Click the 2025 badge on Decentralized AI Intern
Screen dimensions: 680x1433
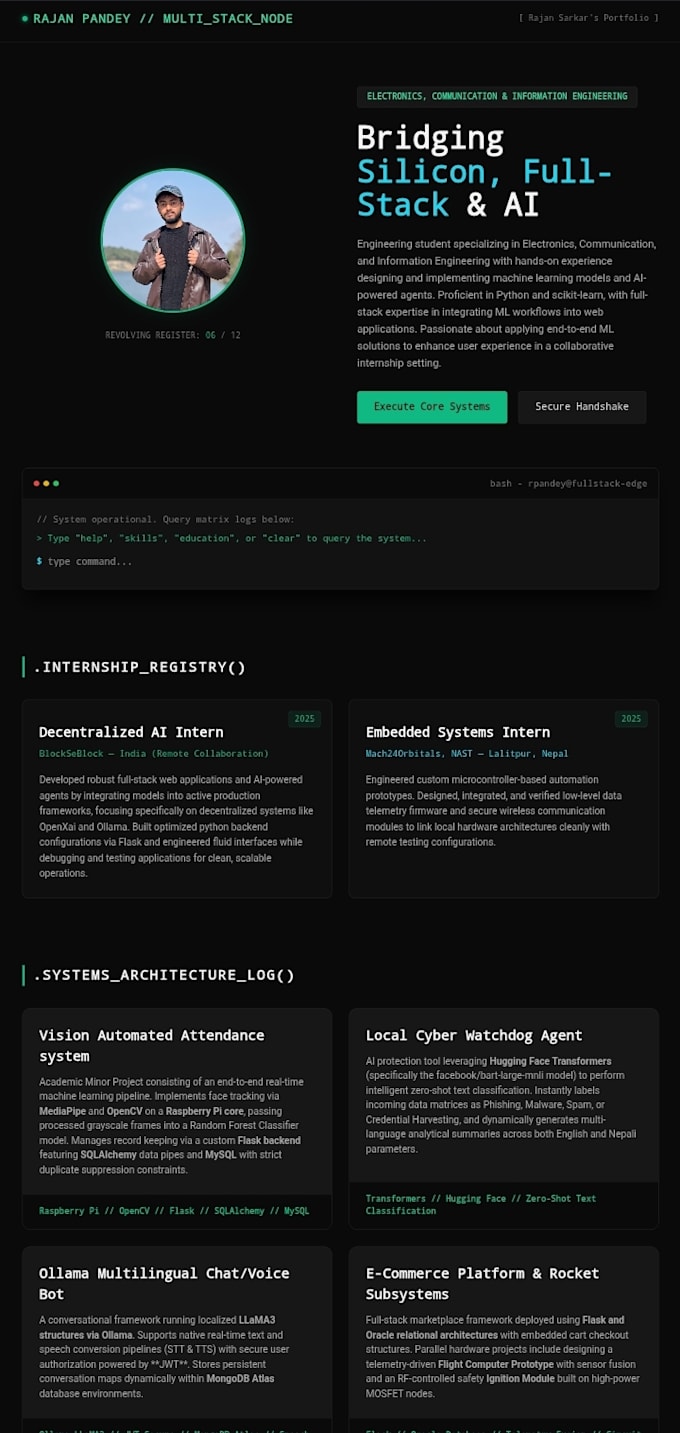(304, 719)
